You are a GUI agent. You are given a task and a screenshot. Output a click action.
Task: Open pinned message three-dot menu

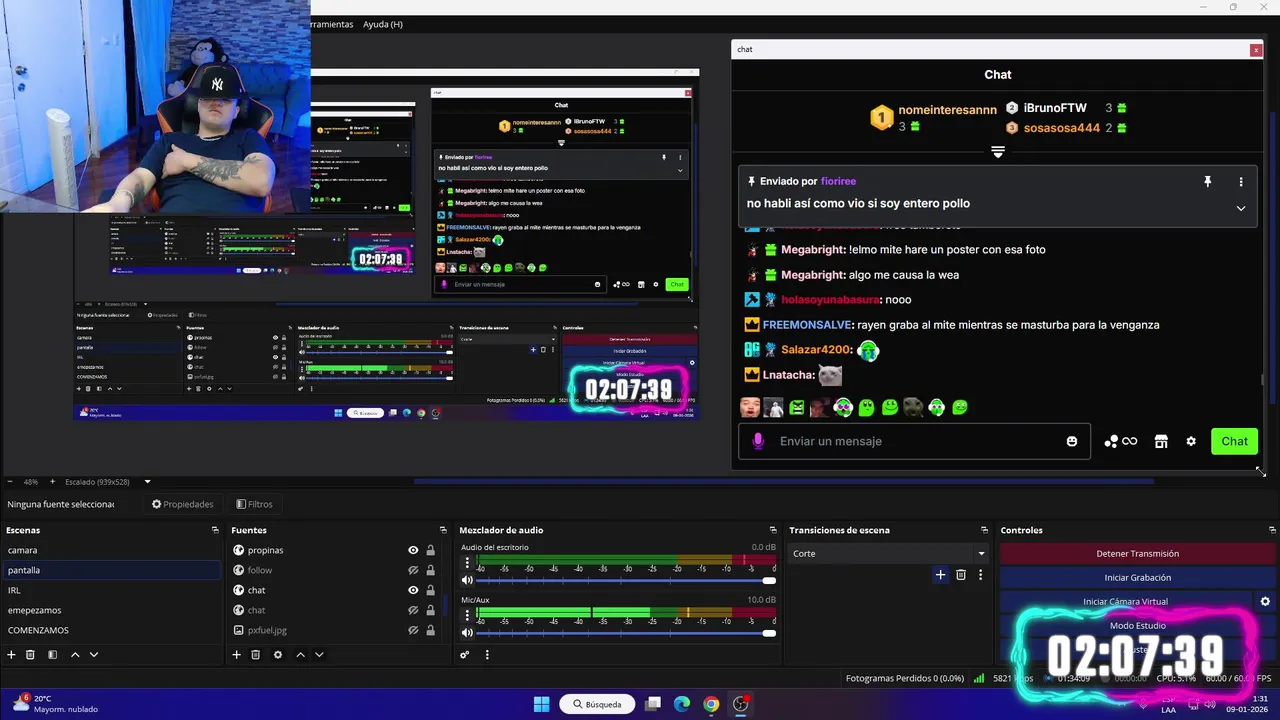tap(1241, 182)
